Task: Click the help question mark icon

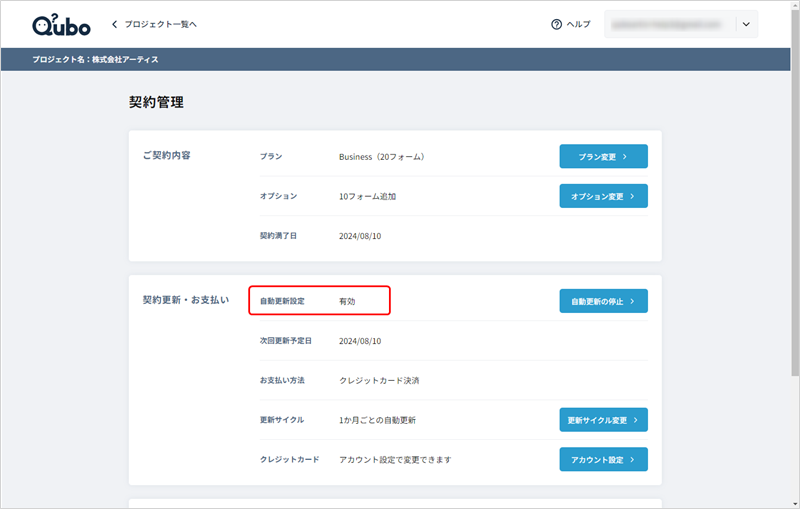Action: [x=556, y=24]
